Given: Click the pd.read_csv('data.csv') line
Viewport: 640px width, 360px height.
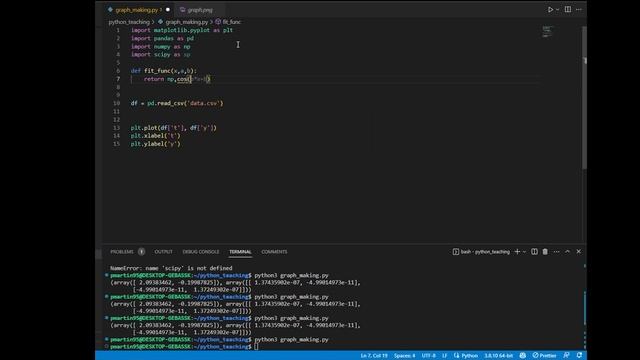Looking at the screenshot, I should (177, 103).
